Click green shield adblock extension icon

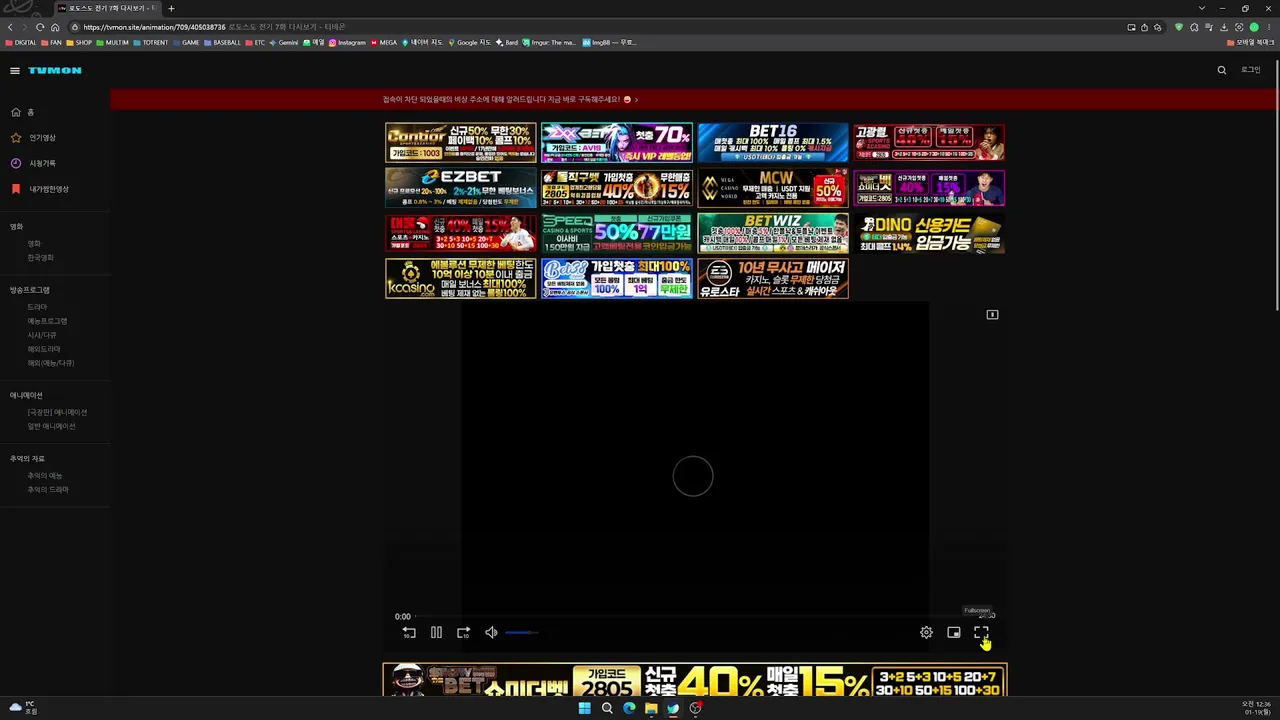[x=1179, y=27]
